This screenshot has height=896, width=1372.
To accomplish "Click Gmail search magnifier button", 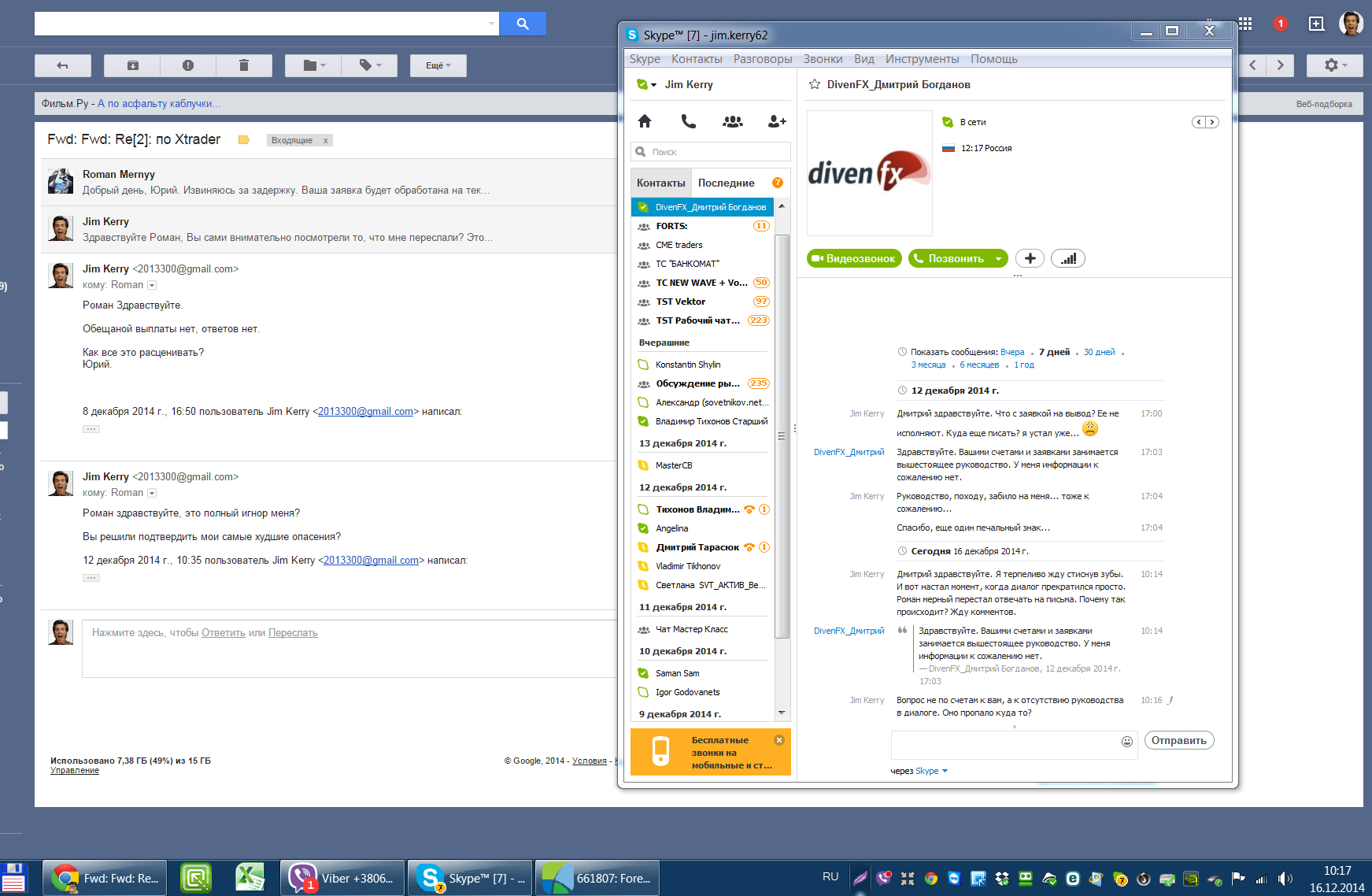I will pyautogui.click(x=523, y=24).
